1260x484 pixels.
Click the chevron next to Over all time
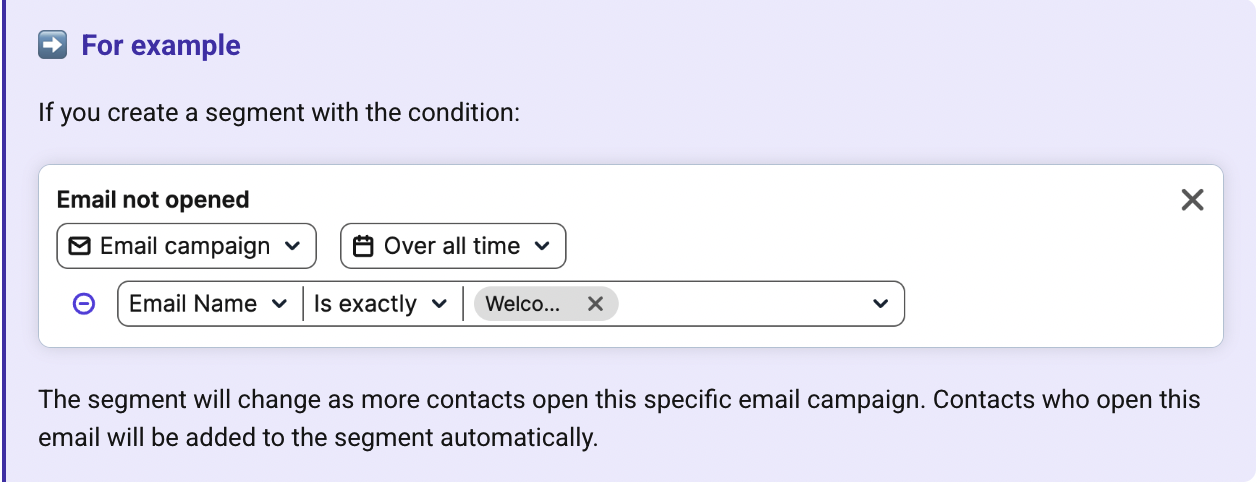[541, 246]
